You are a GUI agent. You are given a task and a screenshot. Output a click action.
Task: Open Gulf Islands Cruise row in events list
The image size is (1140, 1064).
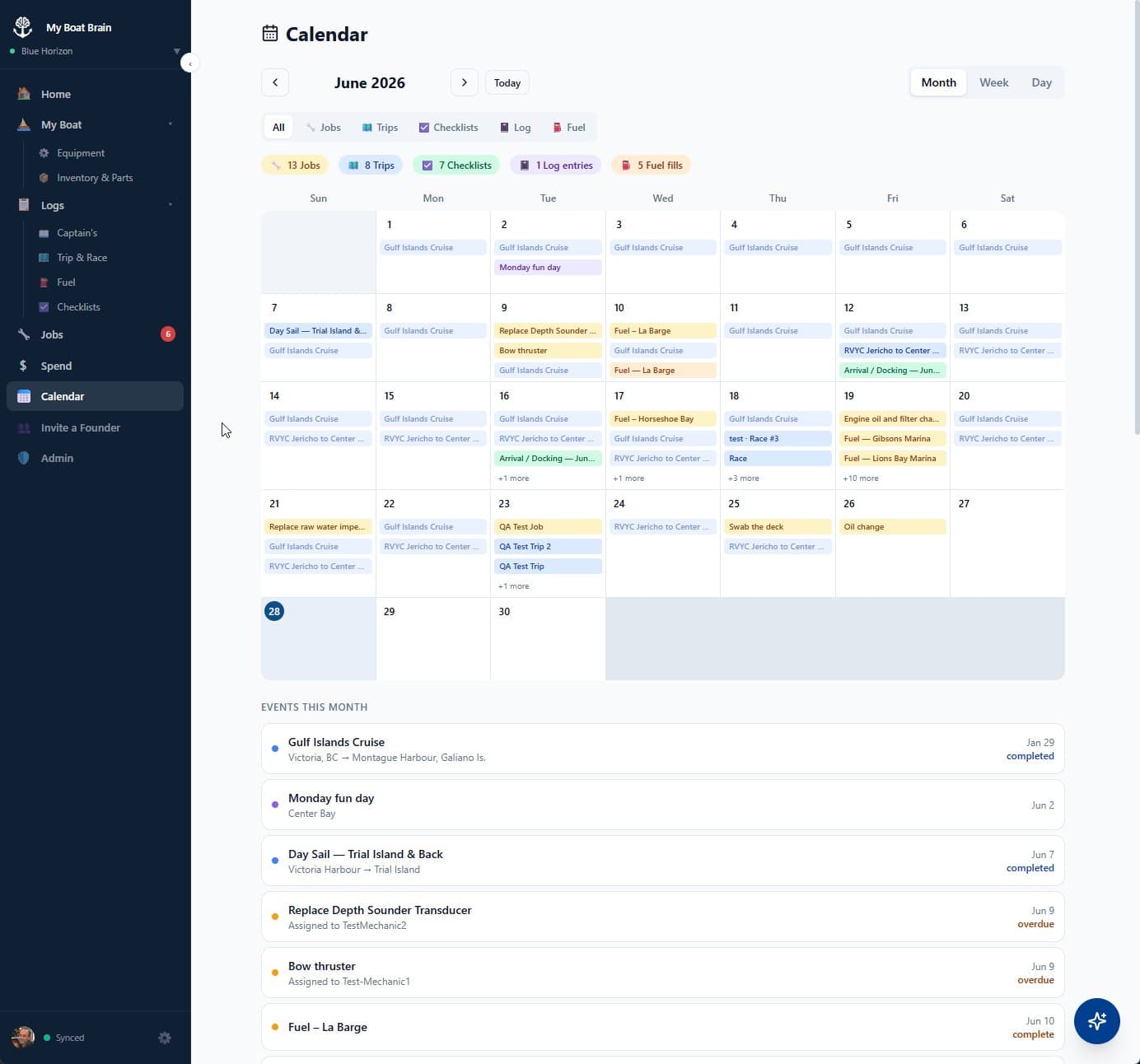(663, 749)
